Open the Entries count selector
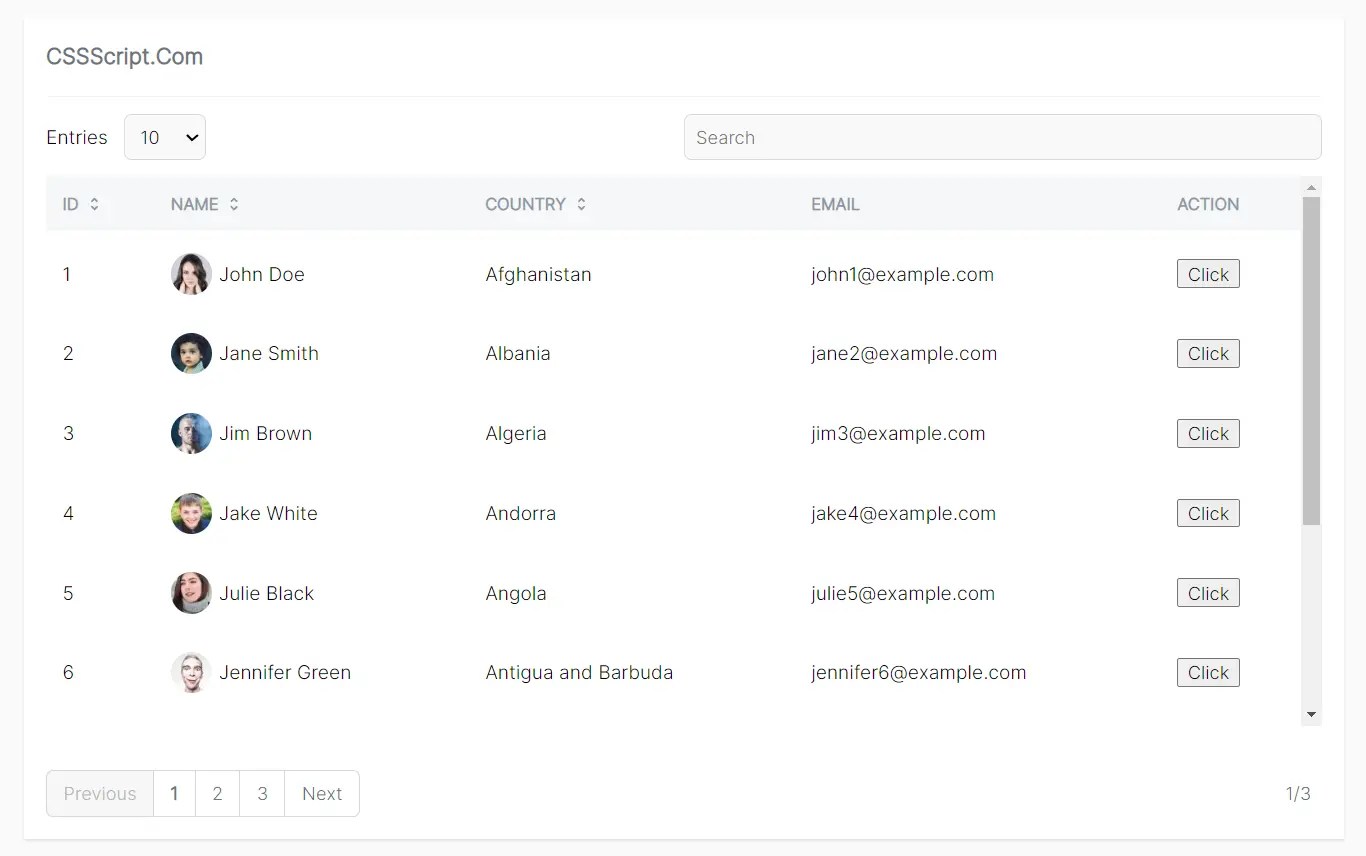Image resolution: width=1366 pixels, height=856 pixels. click(x=164, y=137)
